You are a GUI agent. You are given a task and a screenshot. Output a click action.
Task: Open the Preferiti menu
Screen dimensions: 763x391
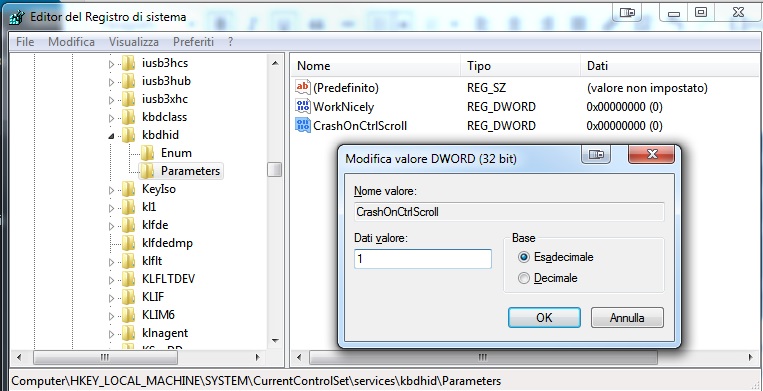(x=194, y=42)
